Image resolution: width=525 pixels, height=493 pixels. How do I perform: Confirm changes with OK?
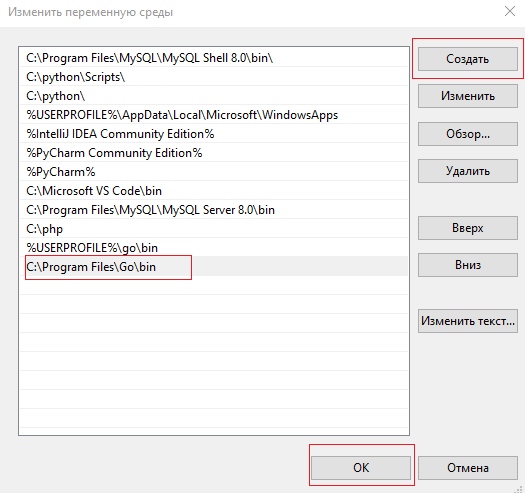[x=361, y=468]
